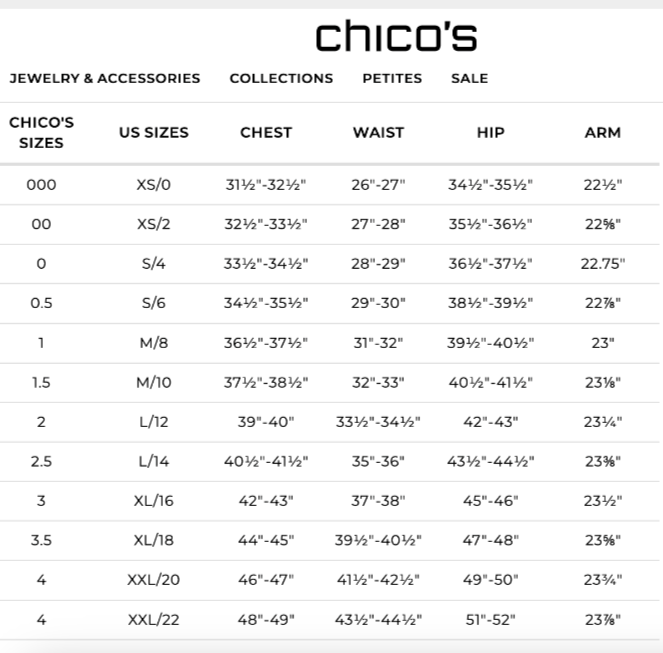This screenshot has width=663, height=653.
Task: Select the US Sizes column header
Action: tap(154, 132)
